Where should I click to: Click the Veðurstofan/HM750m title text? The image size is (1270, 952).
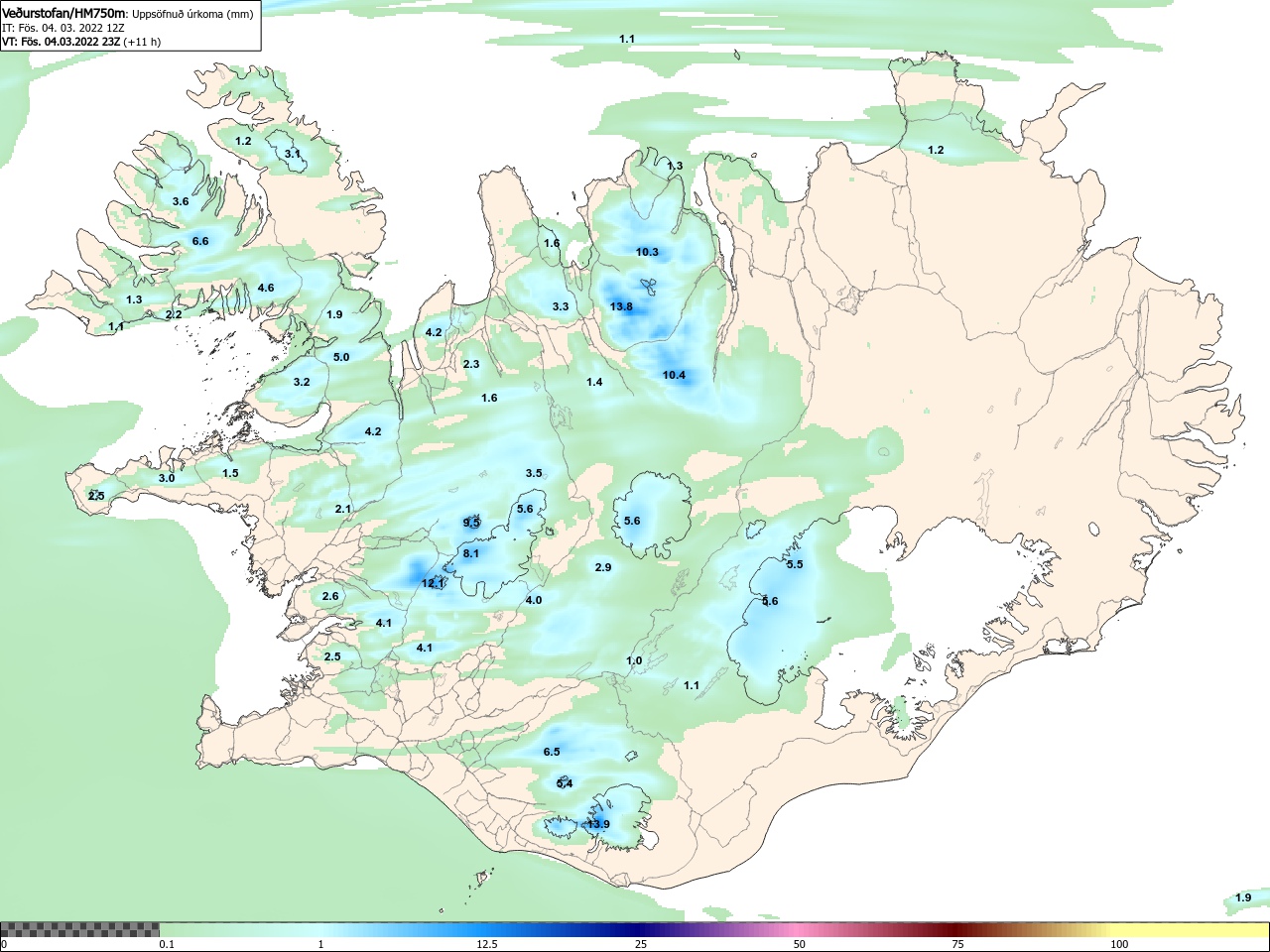point(63,13)
